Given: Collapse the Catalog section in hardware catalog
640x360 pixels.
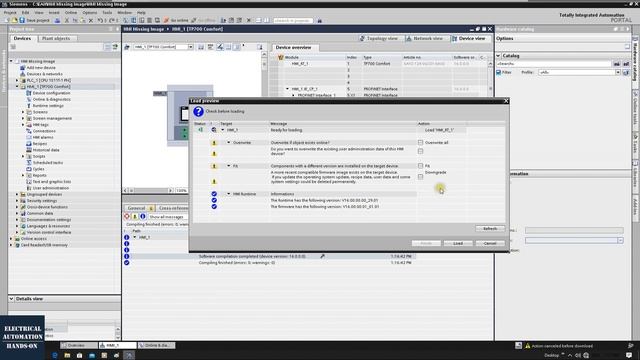Looking at the screenshot, I should tap(498, 56).
